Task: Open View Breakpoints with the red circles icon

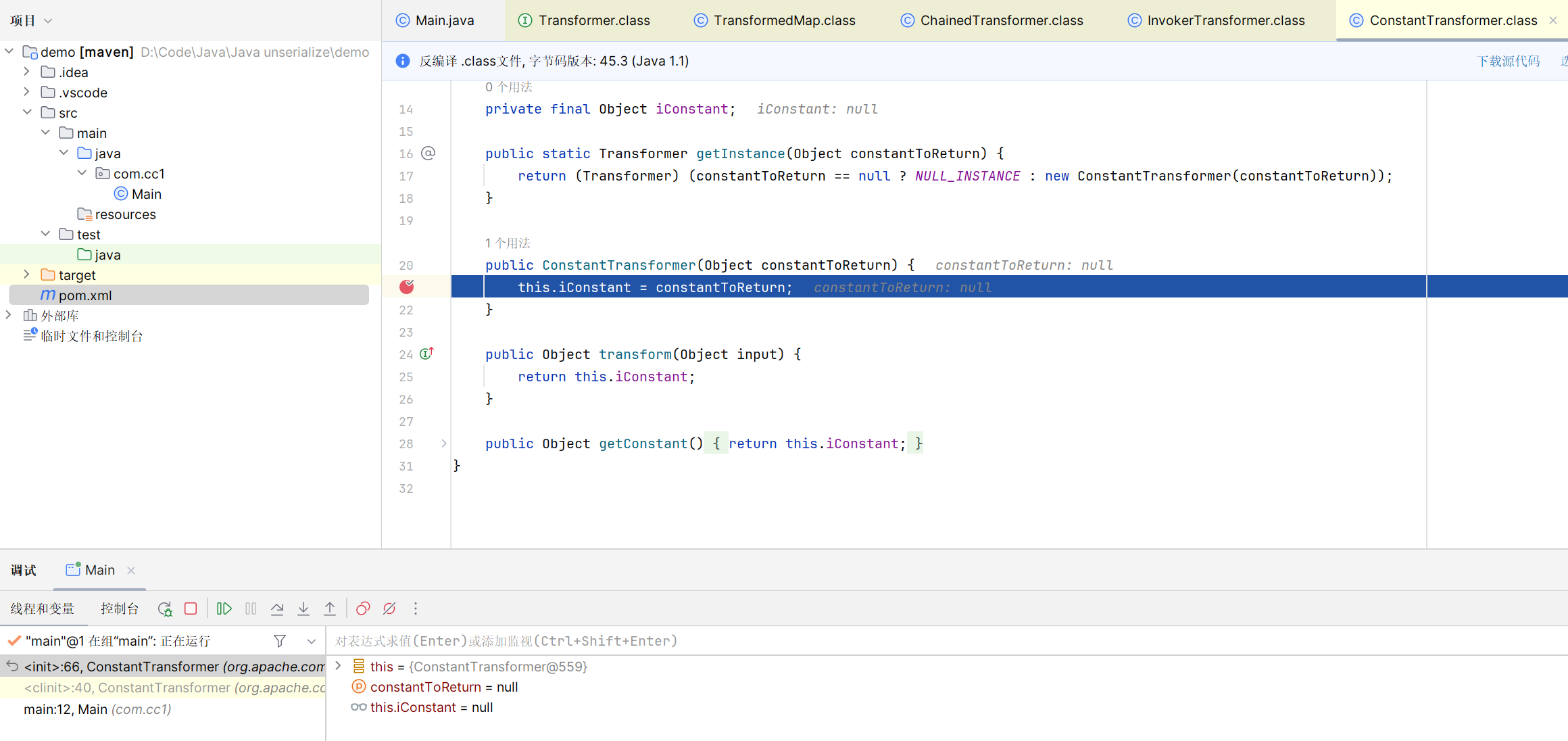Action: (x=363, y=608)
